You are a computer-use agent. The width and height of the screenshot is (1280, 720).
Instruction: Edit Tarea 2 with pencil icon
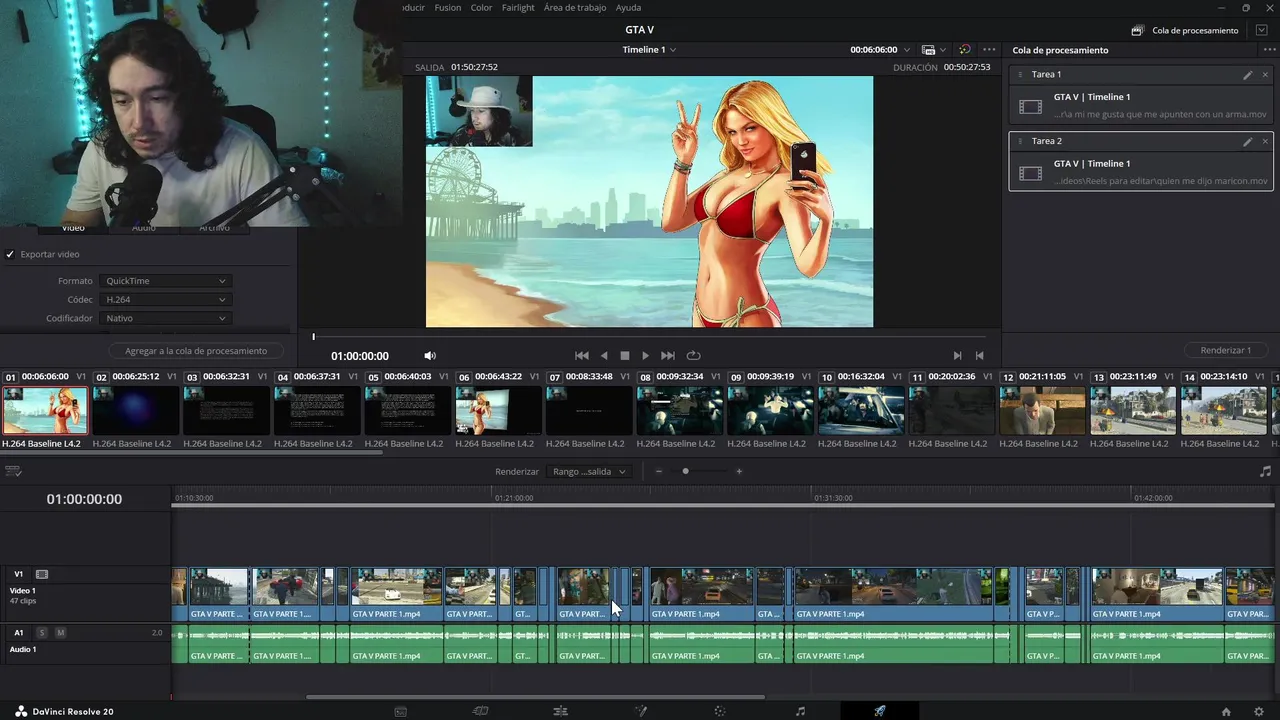pos(1248,142)
